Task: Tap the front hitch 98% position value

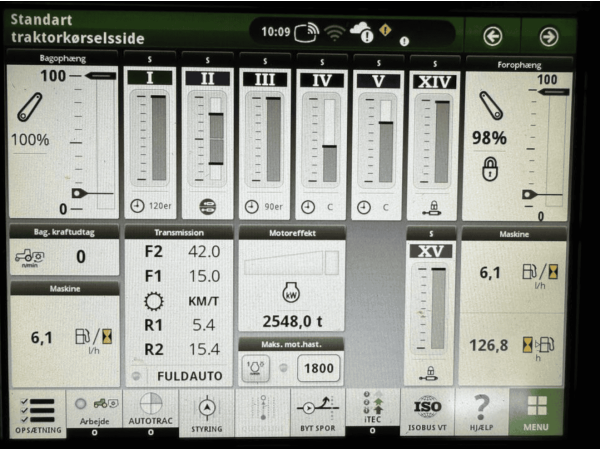Action: pyautogui.click(x=489, y=138)
